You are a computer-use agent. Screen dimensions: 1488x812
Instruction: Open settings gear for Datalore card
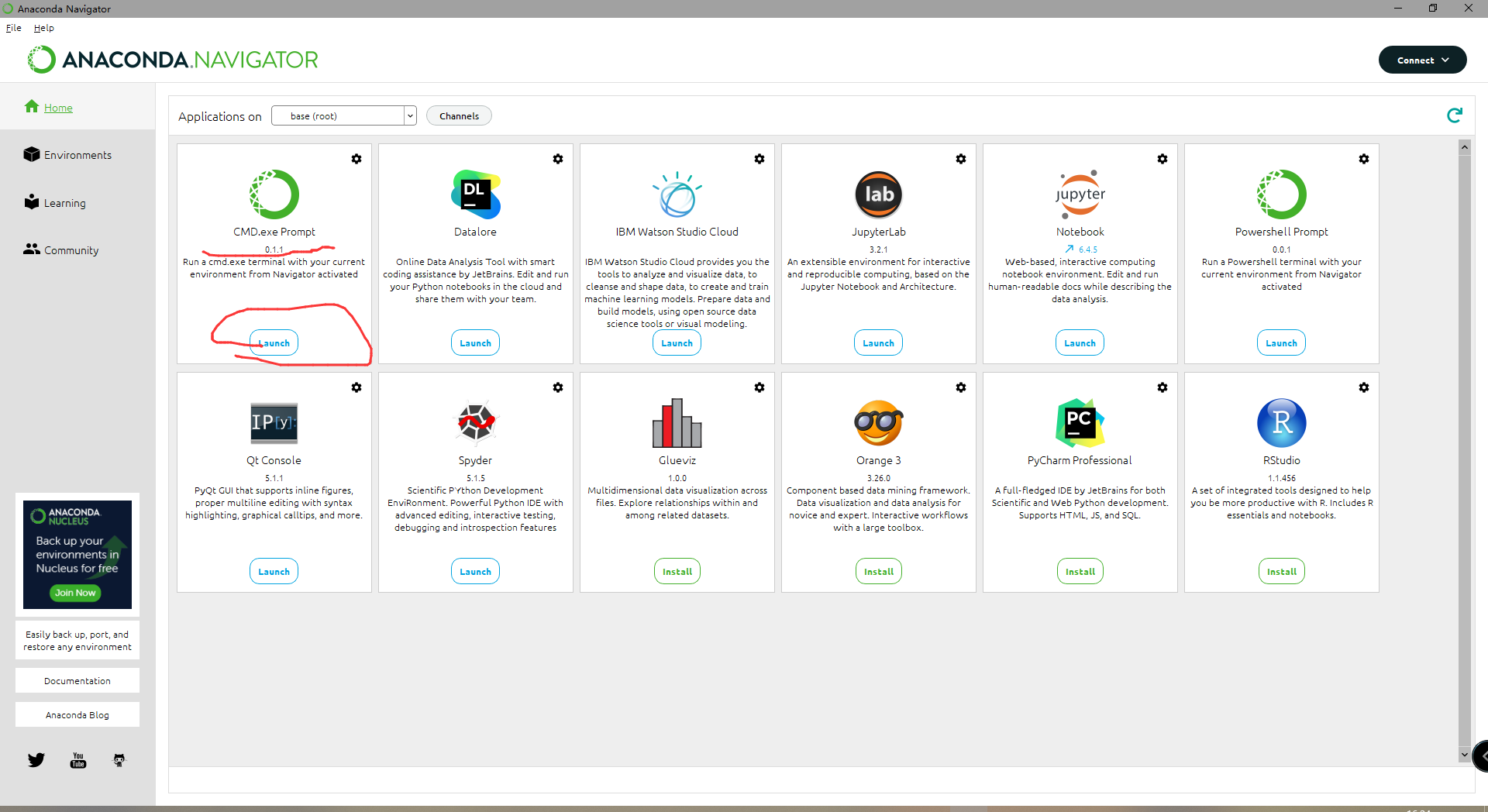point(558,159)
